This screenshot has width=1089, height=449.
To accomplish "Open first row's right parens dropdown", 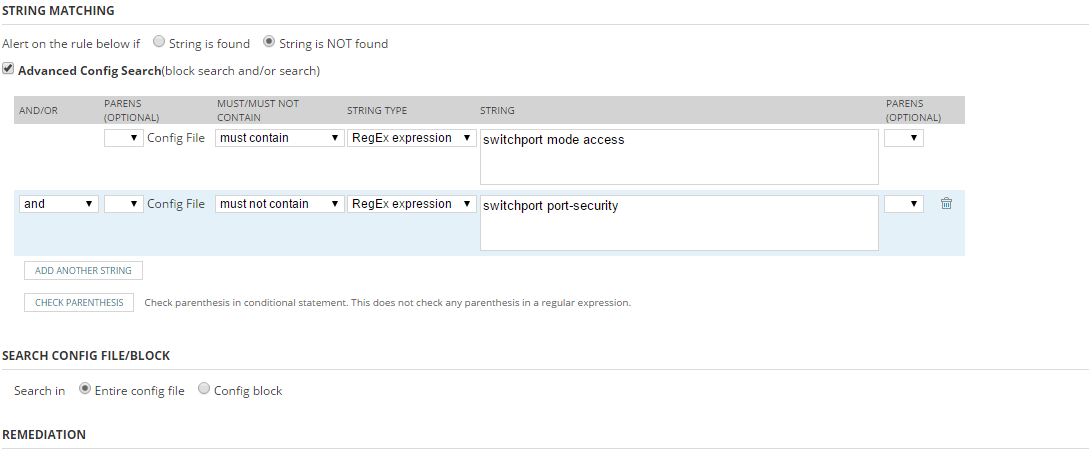I will (x=903, y=138).
